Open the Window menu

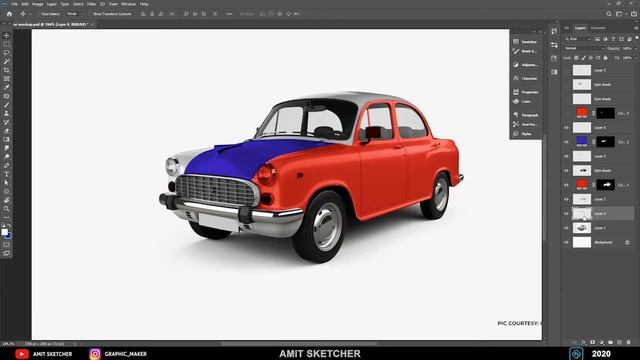128,4
